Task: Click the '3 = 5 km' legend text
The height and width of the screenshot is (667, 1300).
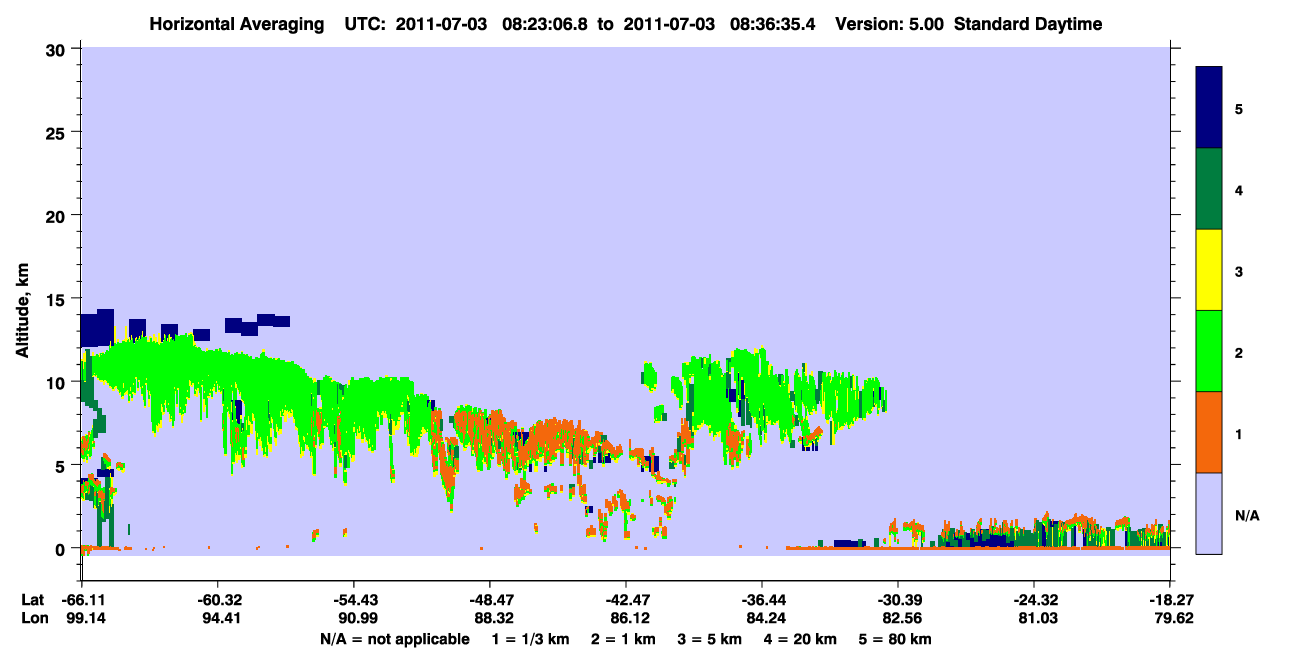Action: point(709,639)
